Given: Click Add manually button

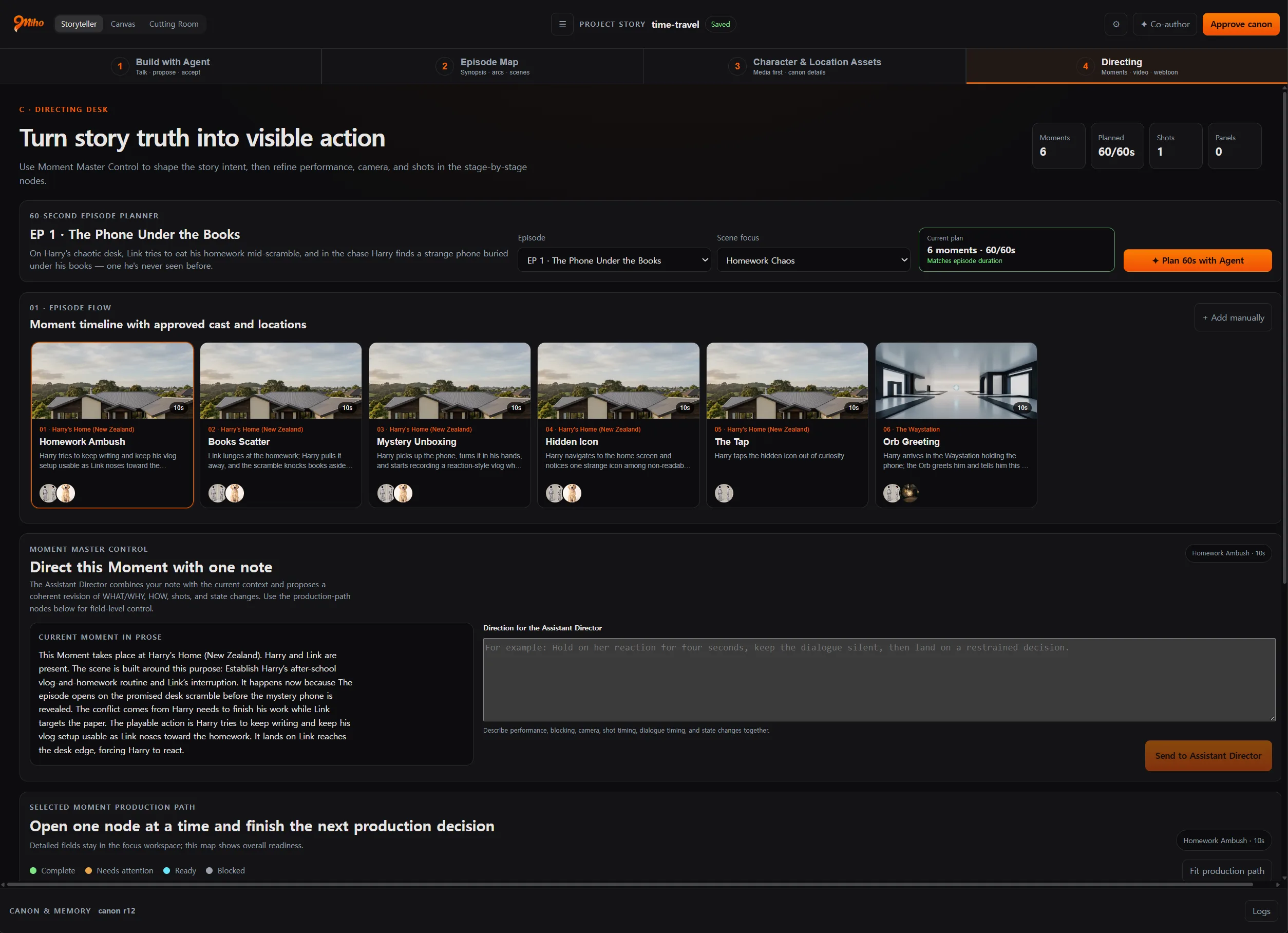Looking at the screenshot, I should pyautogui.click(x=1233, y=318).
